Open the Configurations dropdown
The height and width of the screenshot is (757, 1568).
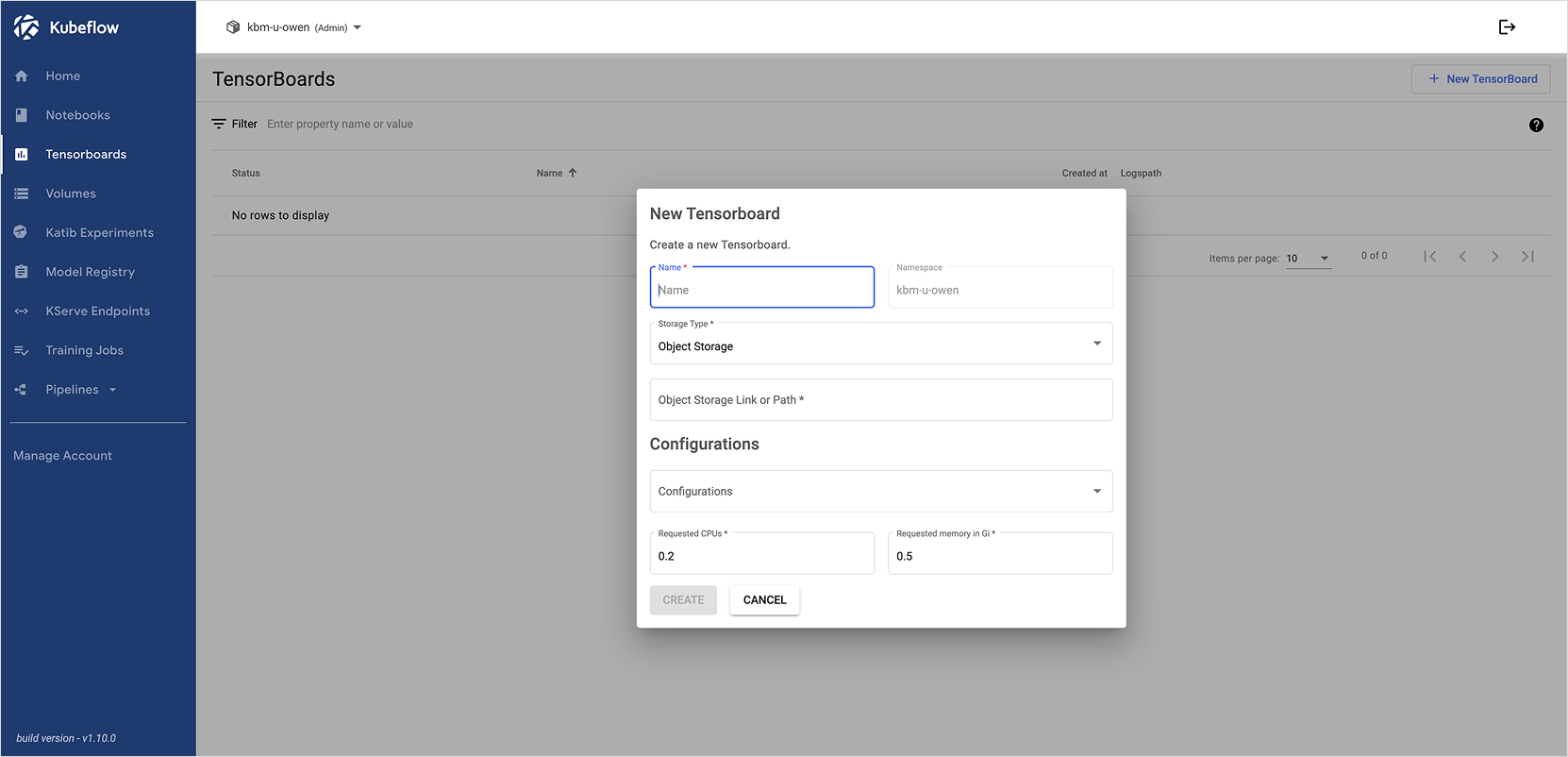pos(881,491)
